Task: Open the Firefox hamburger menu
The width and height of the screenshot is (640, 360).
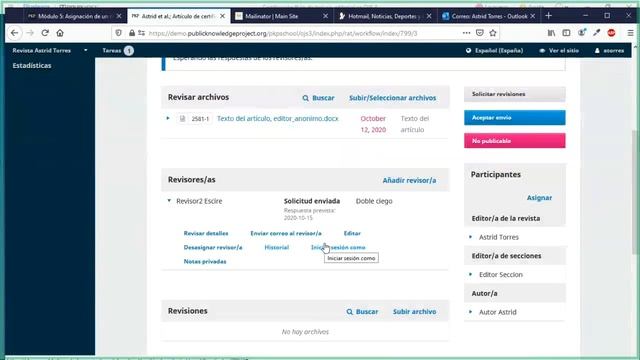Action: click(x=630, y=33)
